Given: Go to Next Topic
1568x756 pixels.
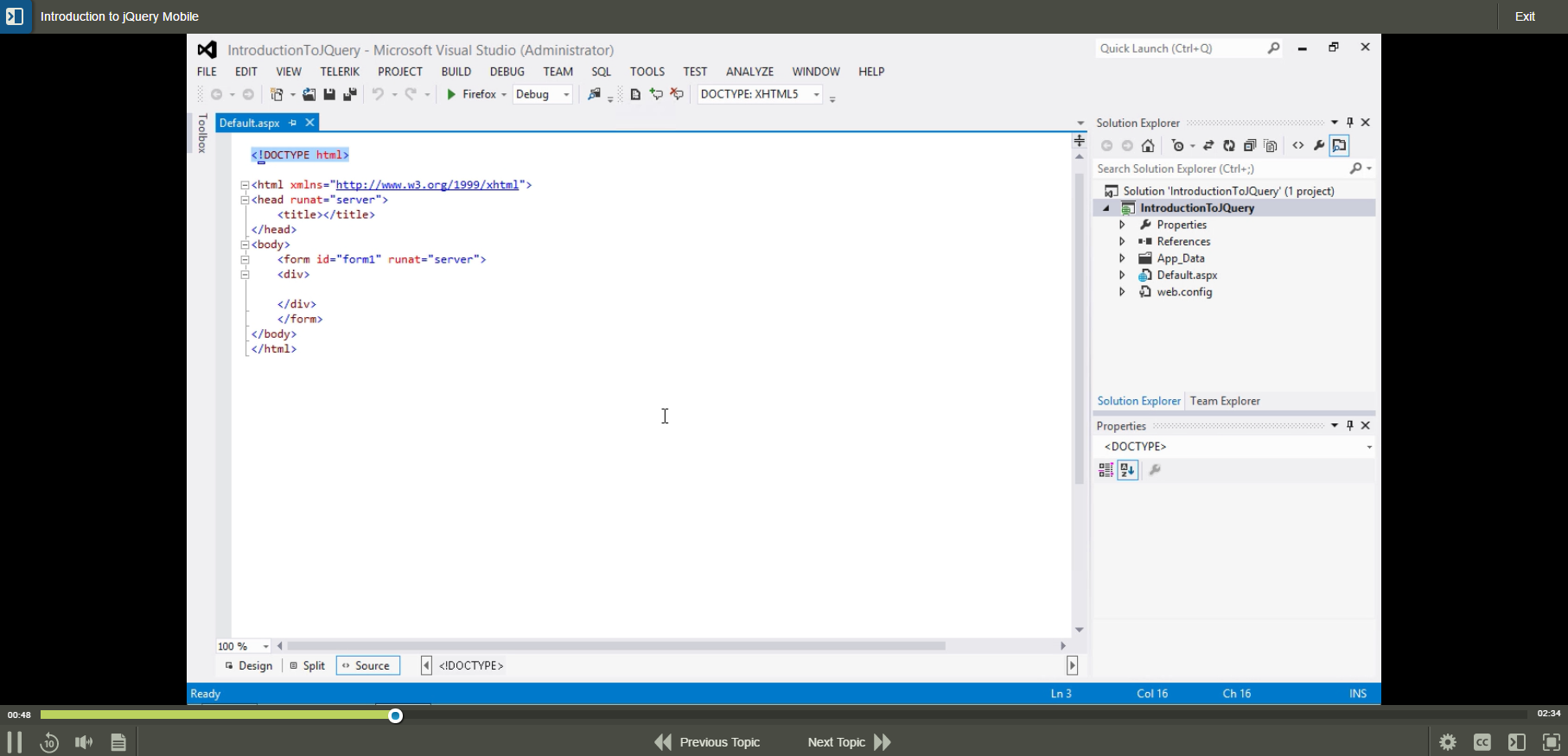Looking at the screenshot, I should point(850,742).
